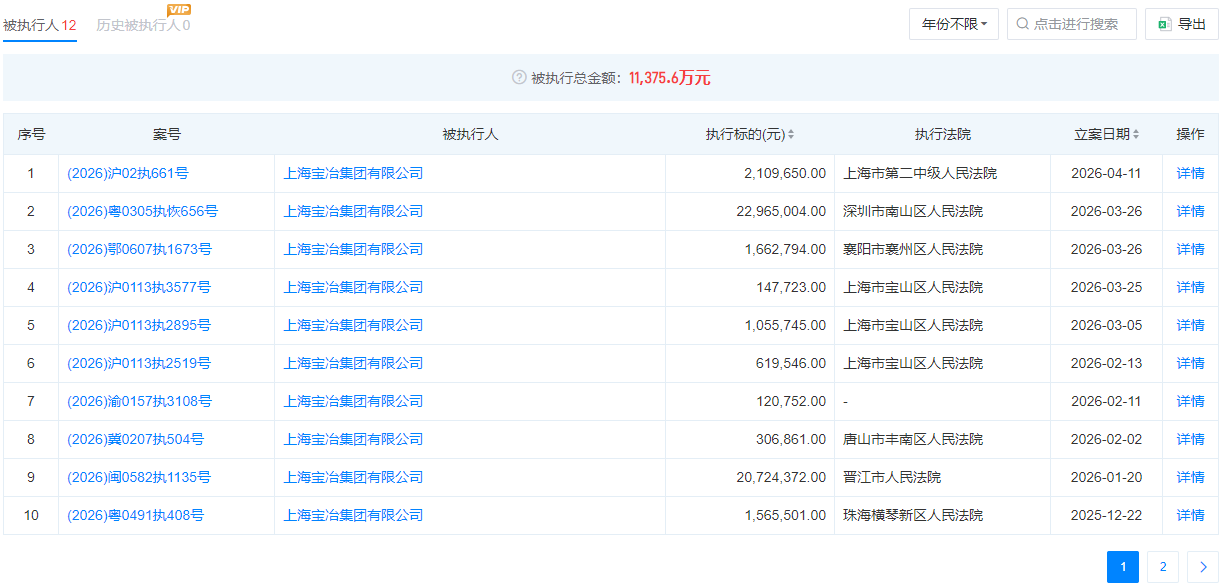The width and height of the screenshot is (1221, 586).
Task: Sort by 执行标的(元) column arrows
Action: pos(791,135)
